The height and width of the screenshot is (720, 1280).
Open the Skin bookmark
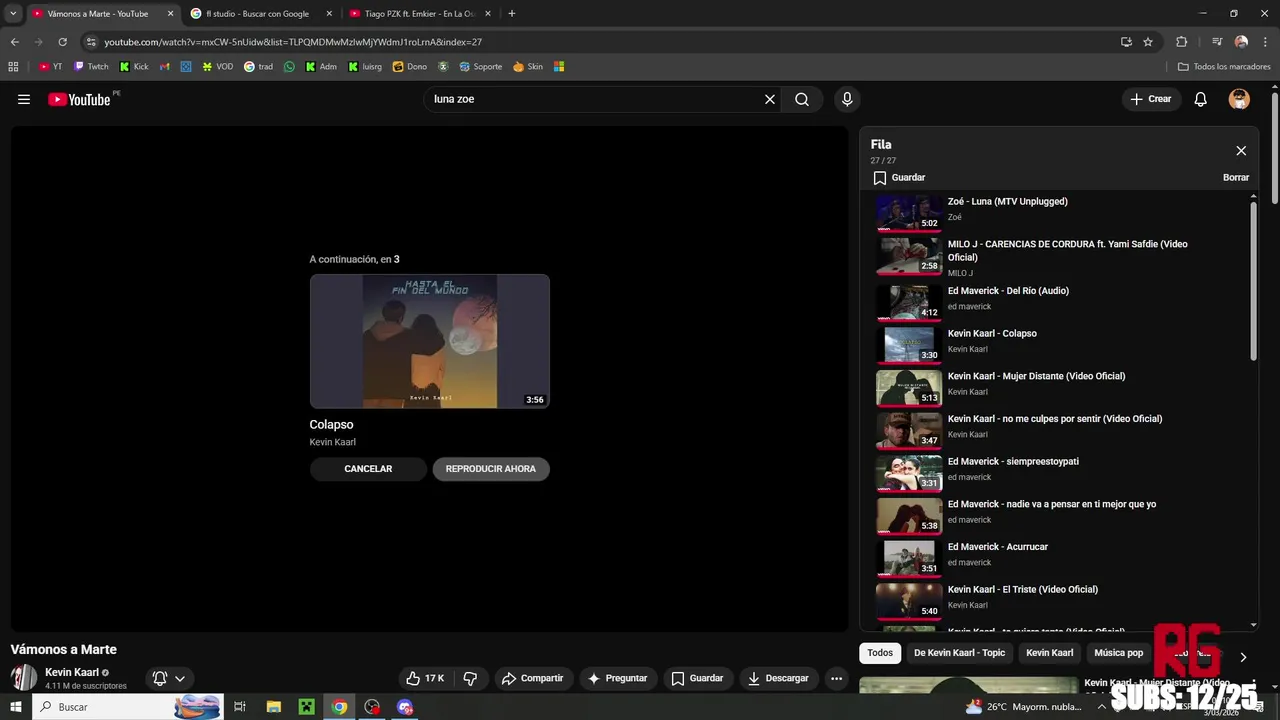[528, 67]
